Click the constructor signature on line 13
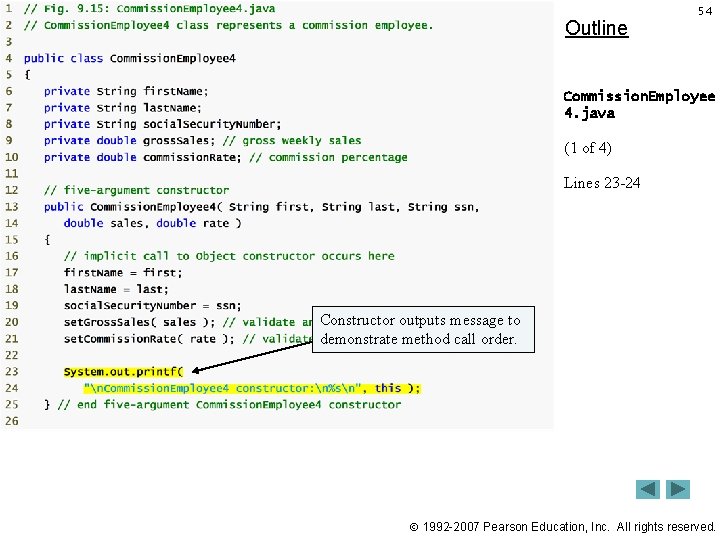Image resolution: width=720 pixels, height=540 pixels. pos(262,207)
